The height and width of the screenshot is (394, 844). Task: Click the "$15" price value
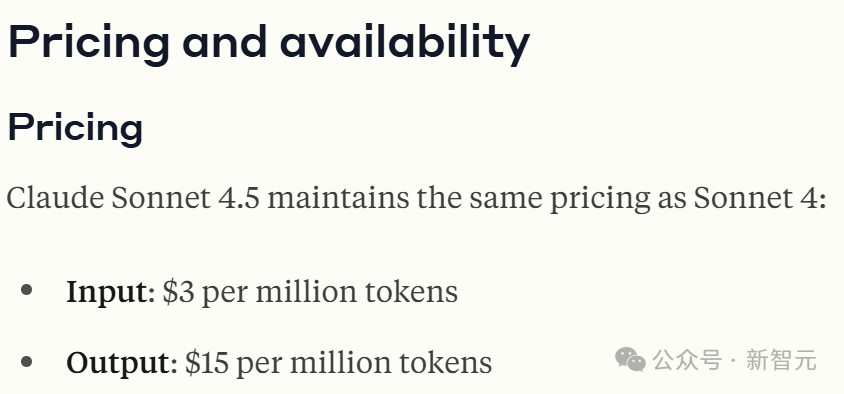coord(207,362)
